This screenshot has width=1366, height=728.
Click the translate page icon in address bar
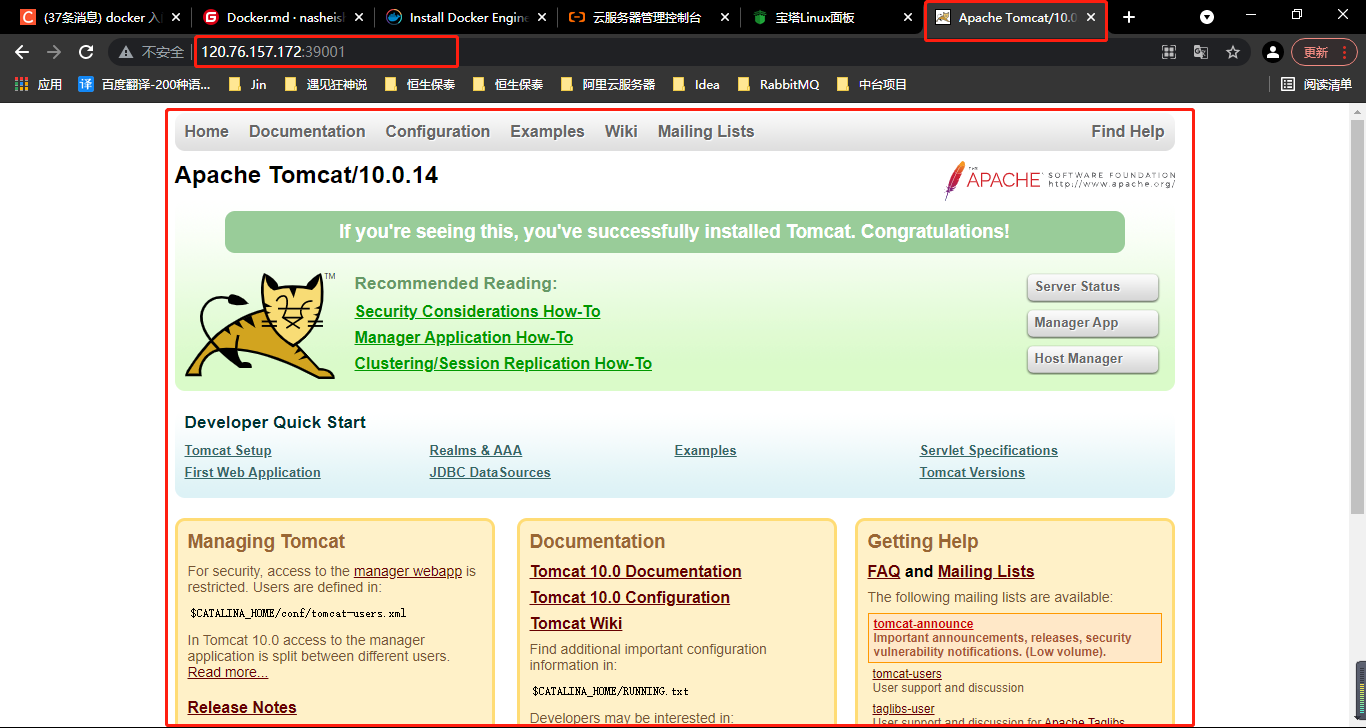point(1201,52)
